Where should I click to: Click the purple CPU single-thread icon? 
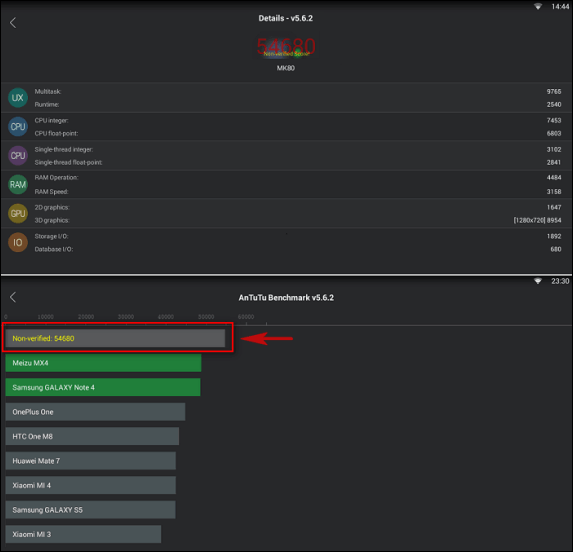click(x=18, y=156)
